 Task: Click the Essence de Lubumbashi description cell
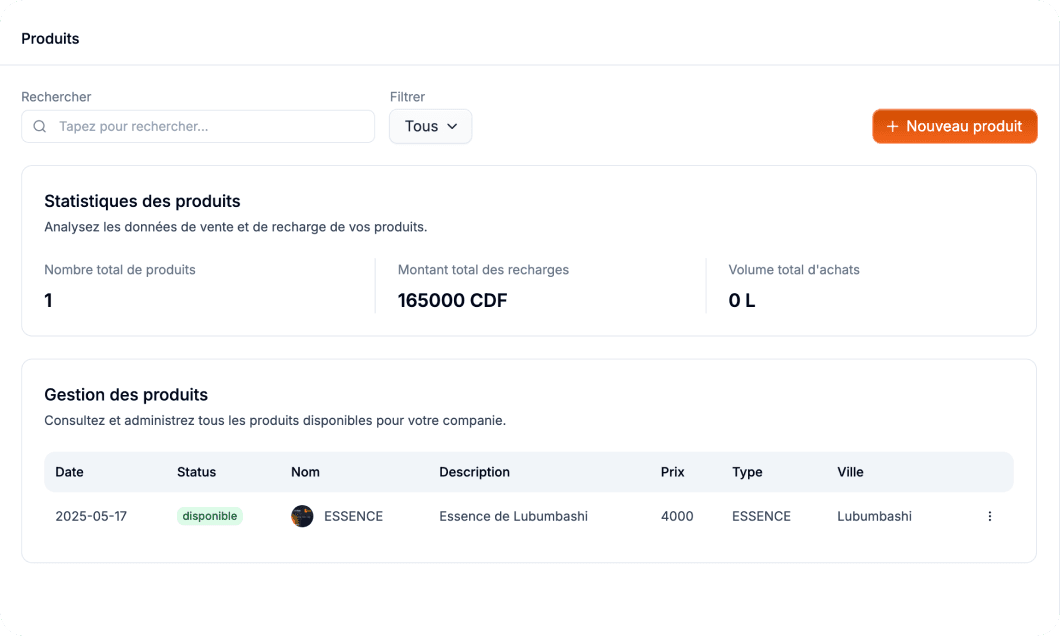513,516
